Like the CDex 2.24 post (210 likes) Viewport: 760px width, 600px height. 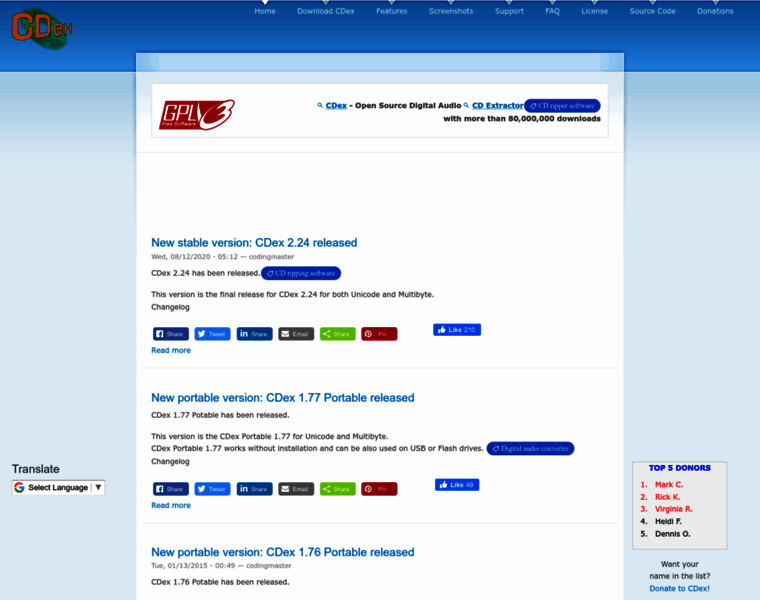click(x=457, y=330)
